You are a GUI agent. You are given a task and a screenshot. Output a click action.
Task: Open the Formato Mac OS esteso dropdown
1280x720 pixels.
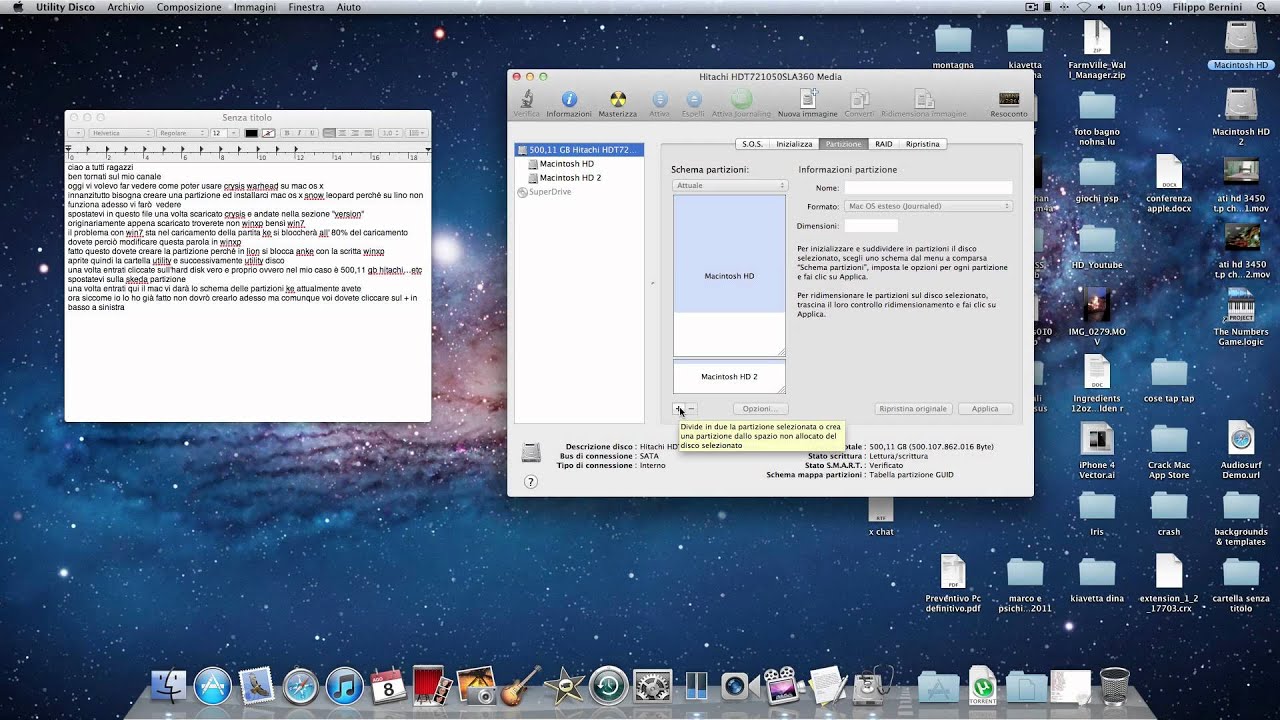point(929,206)
